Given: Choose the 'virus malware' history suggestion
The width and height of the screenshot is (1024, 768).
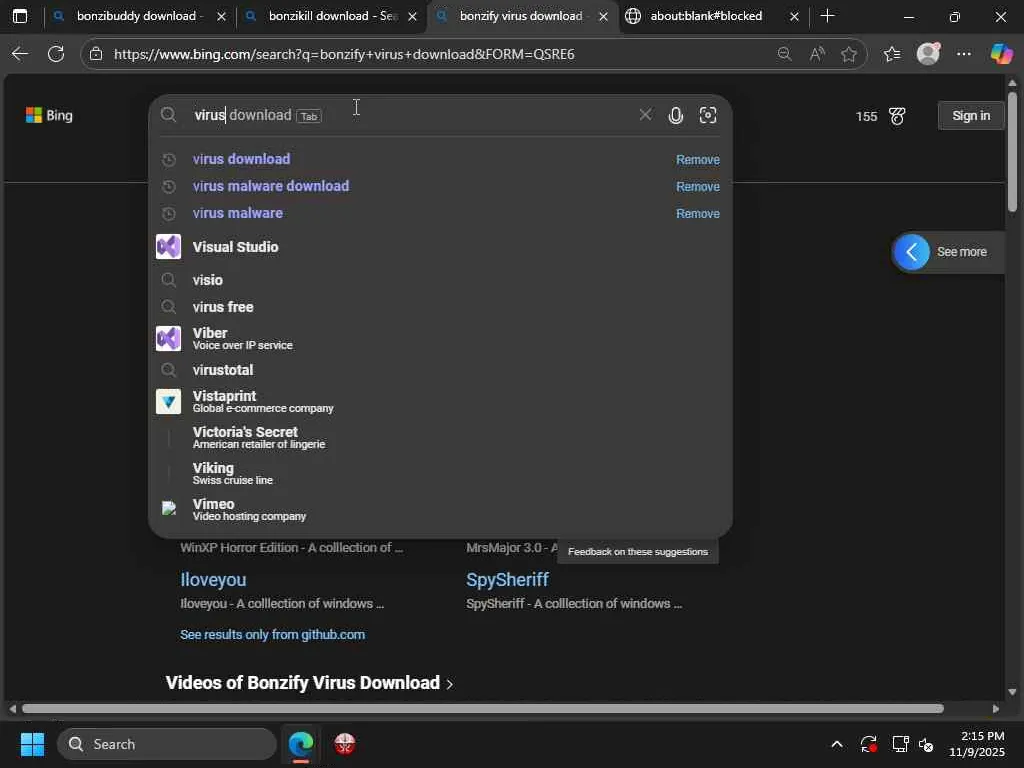Looking at the screenshot, I should click(x=238, y=213).
